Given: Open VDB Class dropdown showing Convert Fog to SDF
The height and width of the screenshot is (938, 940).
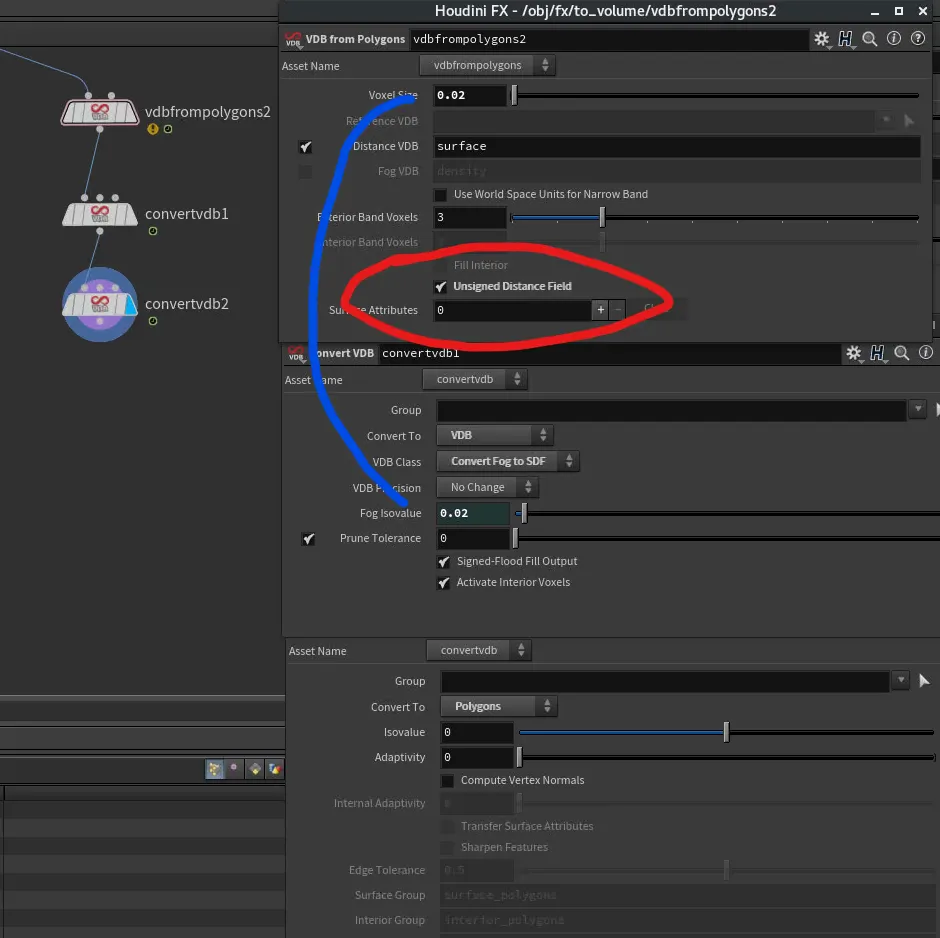Looking at the screenshot, I should (510, 462).
